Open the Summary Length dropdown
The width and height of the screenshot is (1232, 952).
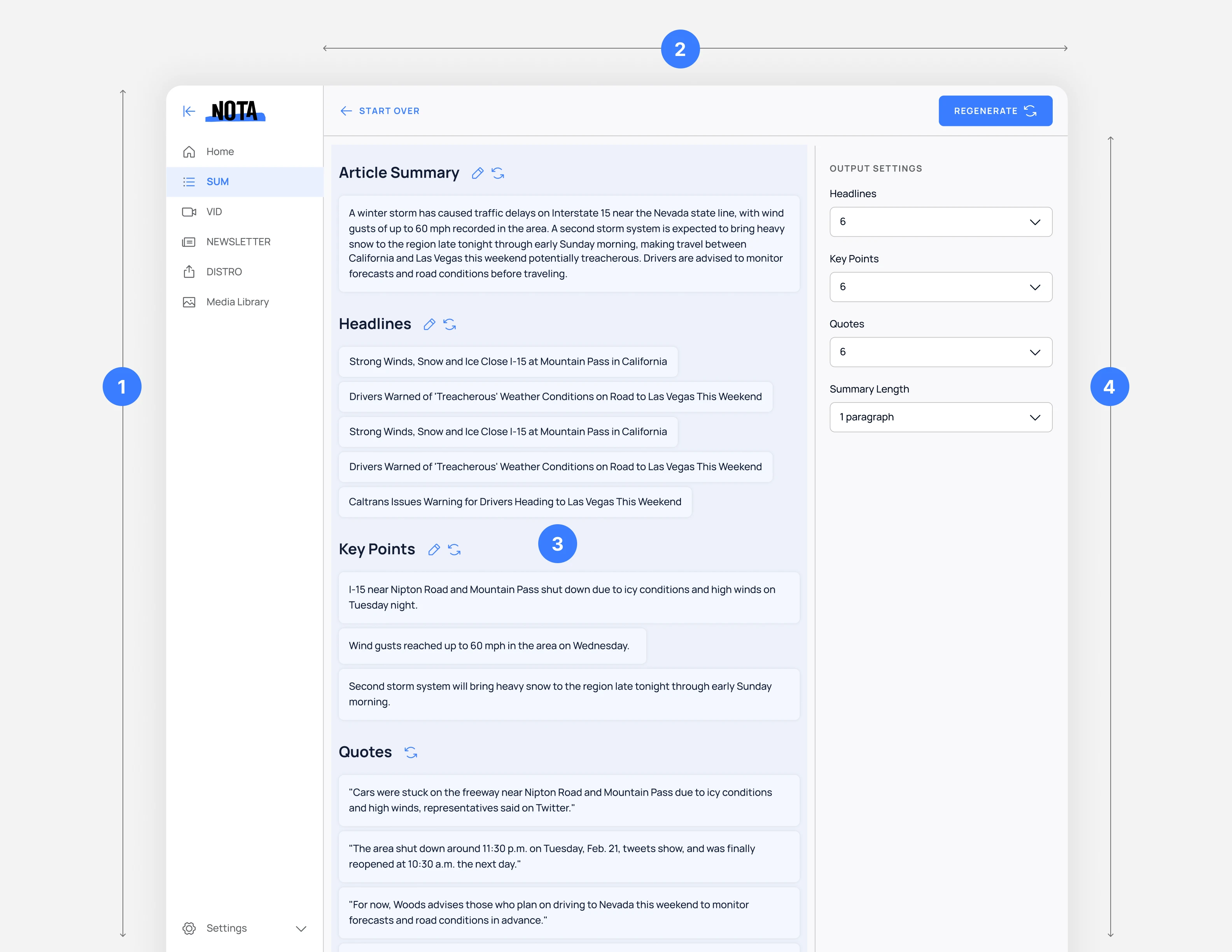tap(940, 417)
